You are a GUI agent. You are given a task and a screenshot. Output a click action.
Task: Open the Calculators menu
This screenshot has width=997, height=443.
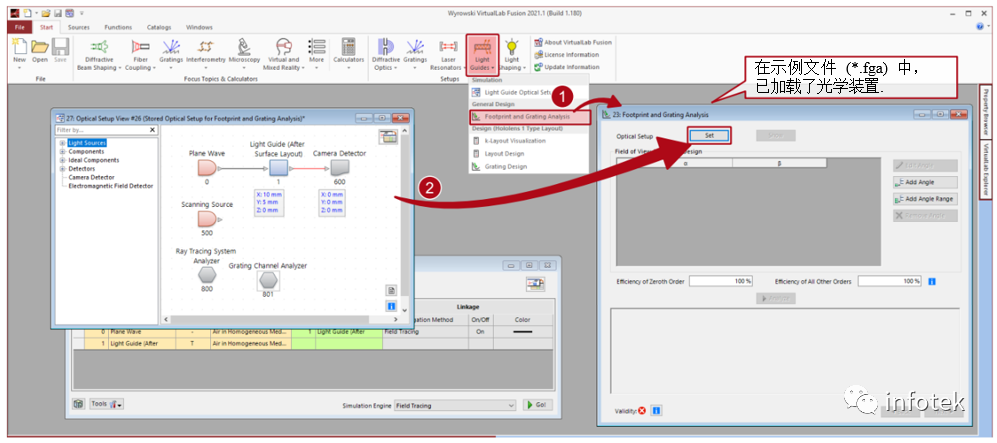pyautogui.click(x=348, y=54)
